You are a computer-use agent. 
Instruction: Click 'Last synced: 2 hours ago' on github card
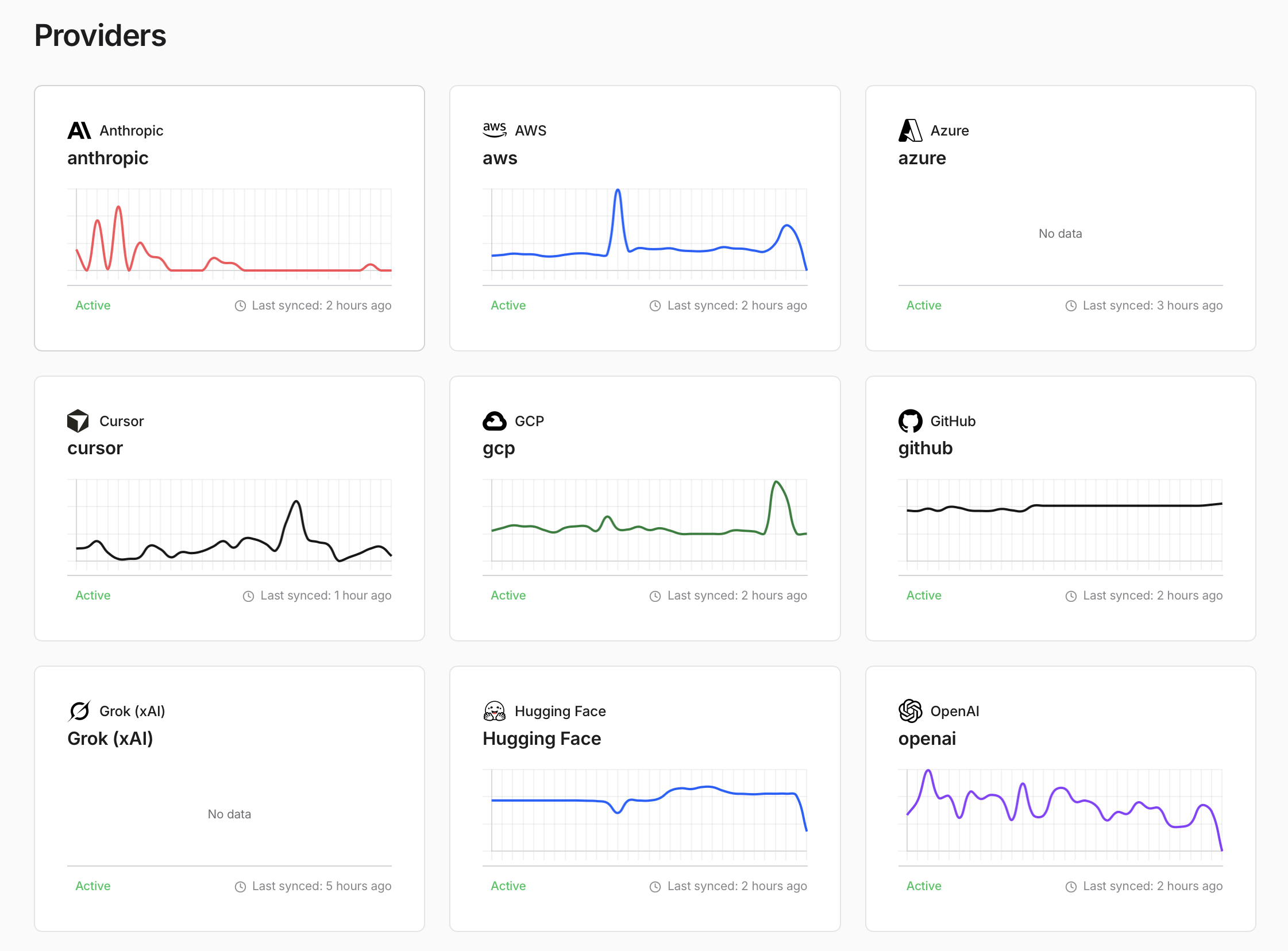click(x=1152, y=596)
